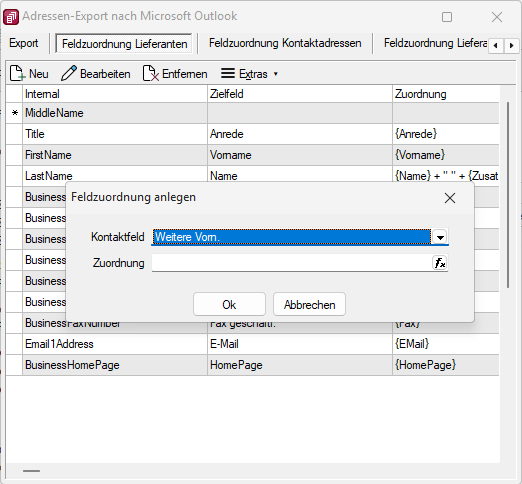Click the Adressen-Export application icon

11,17
